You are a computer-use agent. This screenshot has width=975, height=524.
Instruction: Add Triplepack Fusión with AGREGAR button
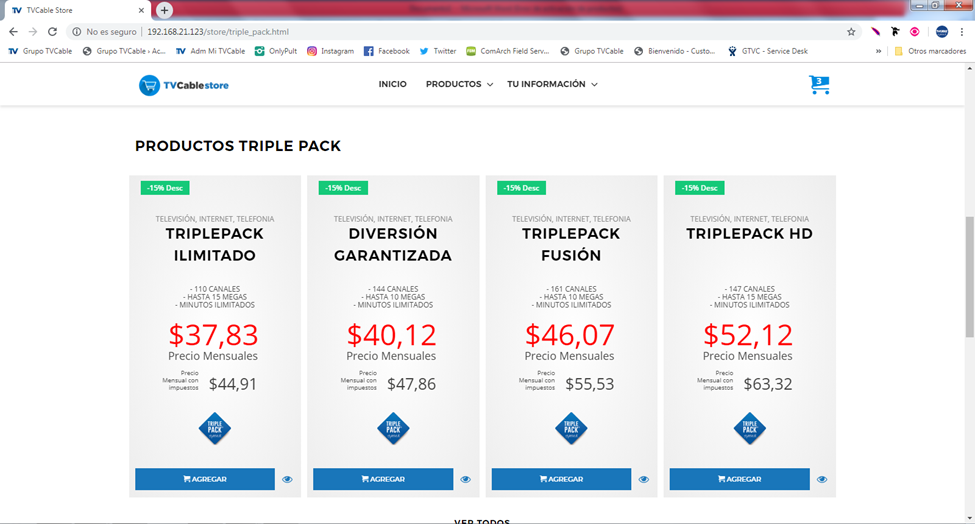(561, 479)
